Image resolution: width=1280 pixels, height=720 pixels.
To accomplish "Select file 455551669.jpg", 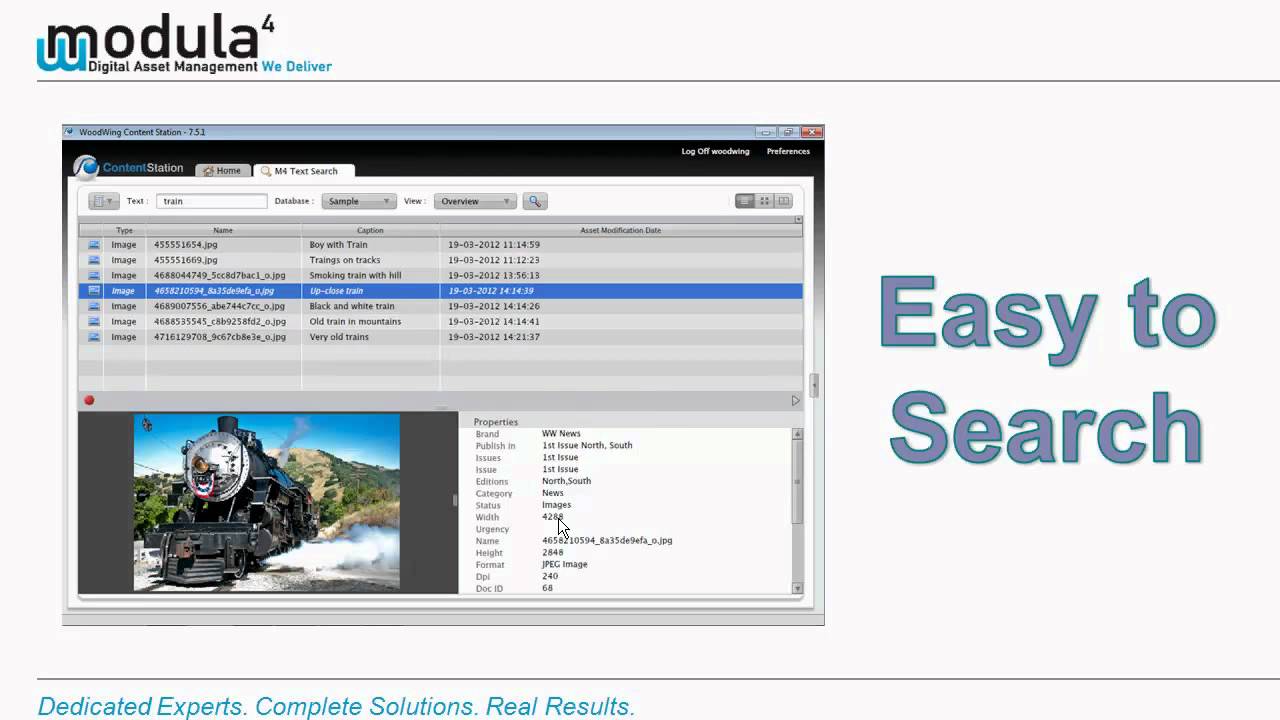I will click(185, 260).
